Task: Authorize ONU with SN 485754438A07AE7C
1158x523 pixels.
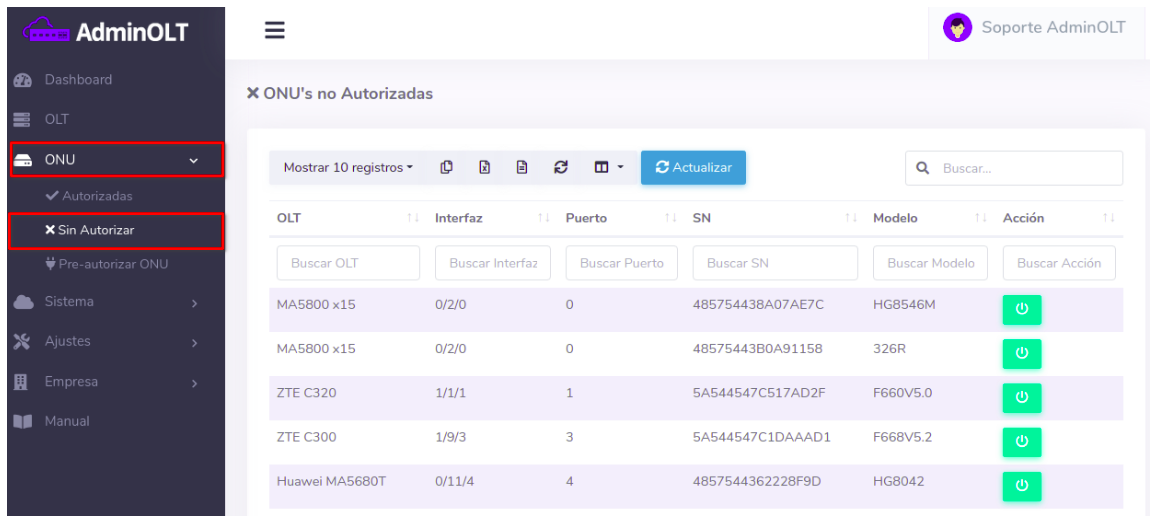Action: pyautogui.click(x=1021, y=309)
